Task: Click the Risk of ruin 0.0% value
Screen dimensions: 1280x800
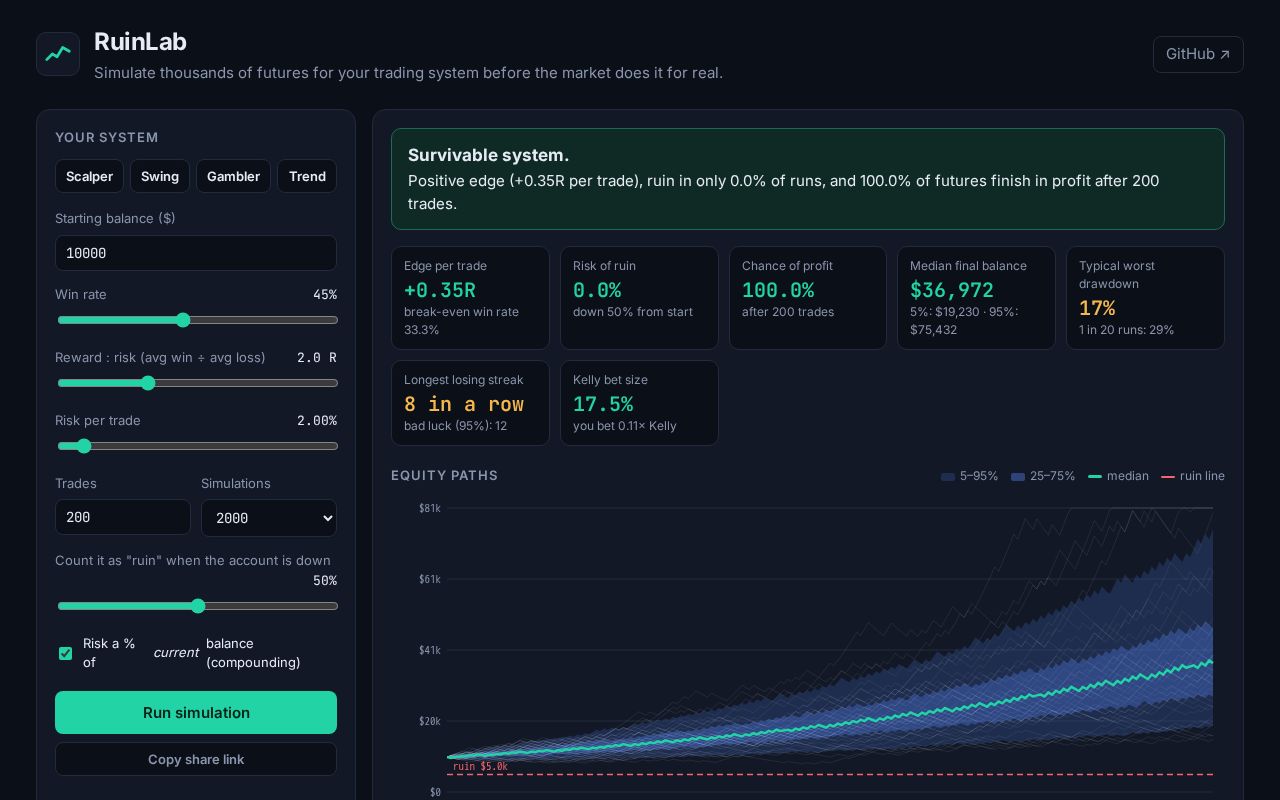Action: (x=597, y=290)
